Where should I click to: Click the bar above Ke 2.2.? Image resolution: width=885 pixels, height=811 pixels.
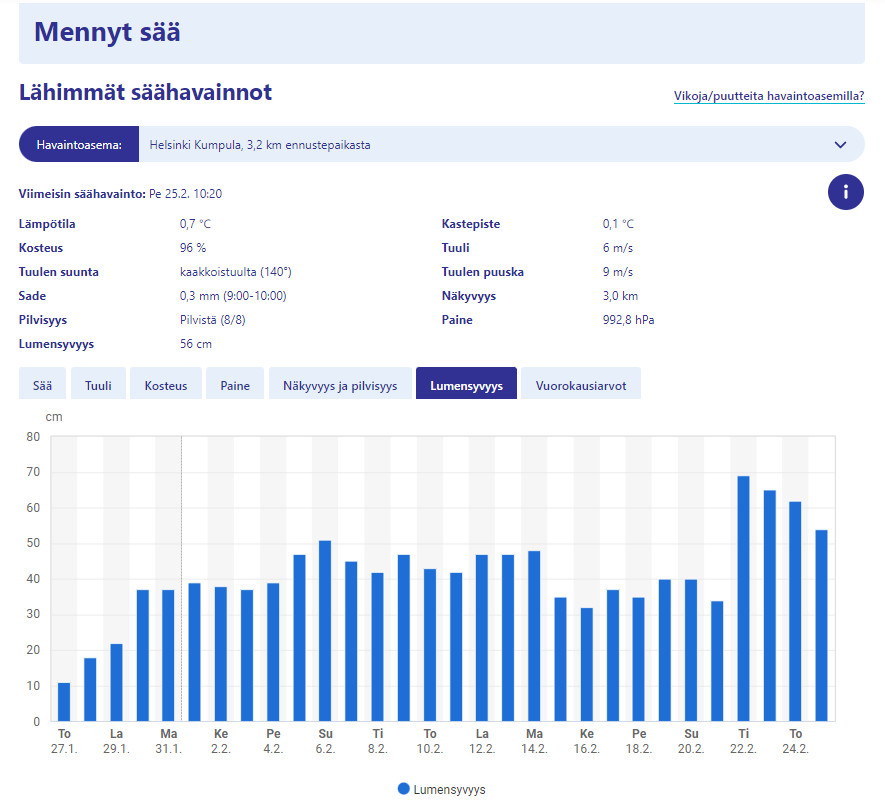(220, 654)
